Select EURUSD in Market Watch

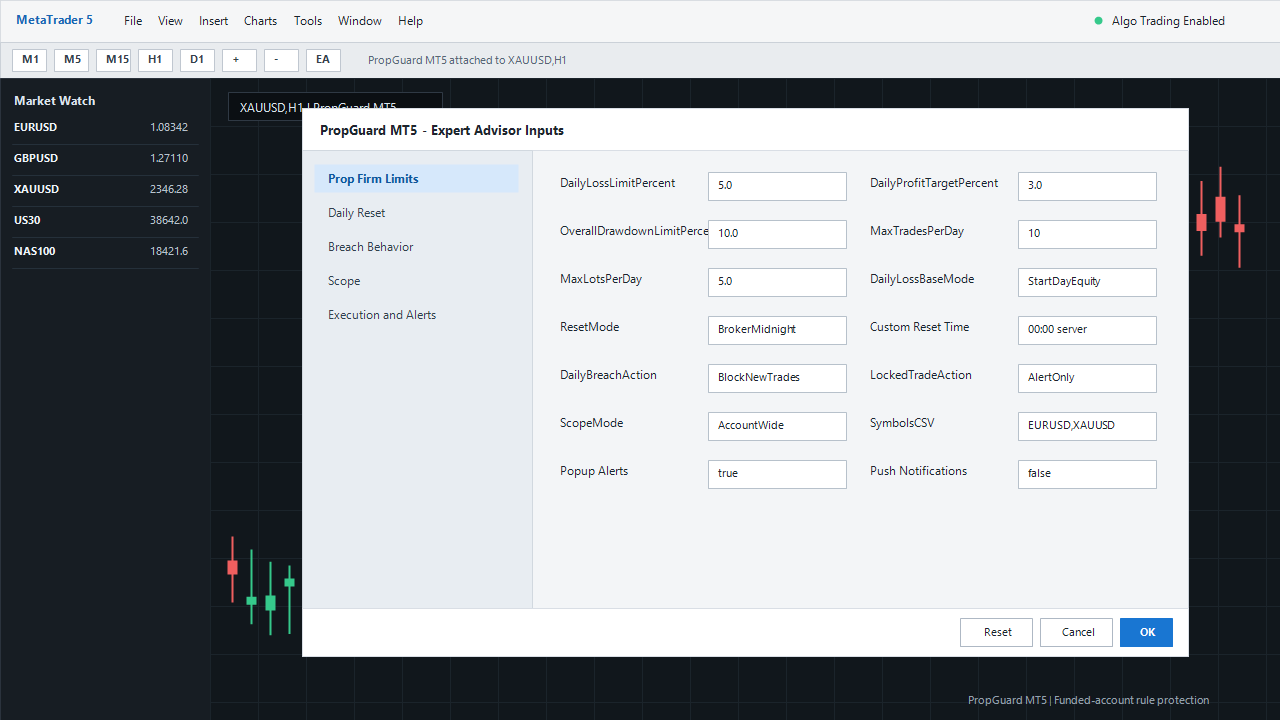click(105, 128)
